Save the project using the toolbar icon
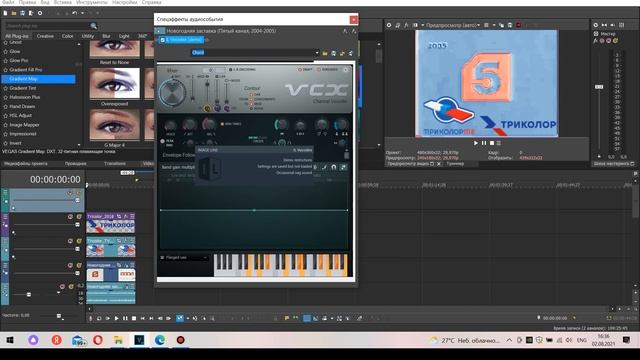The image size is (640, 360). (22, 13)
